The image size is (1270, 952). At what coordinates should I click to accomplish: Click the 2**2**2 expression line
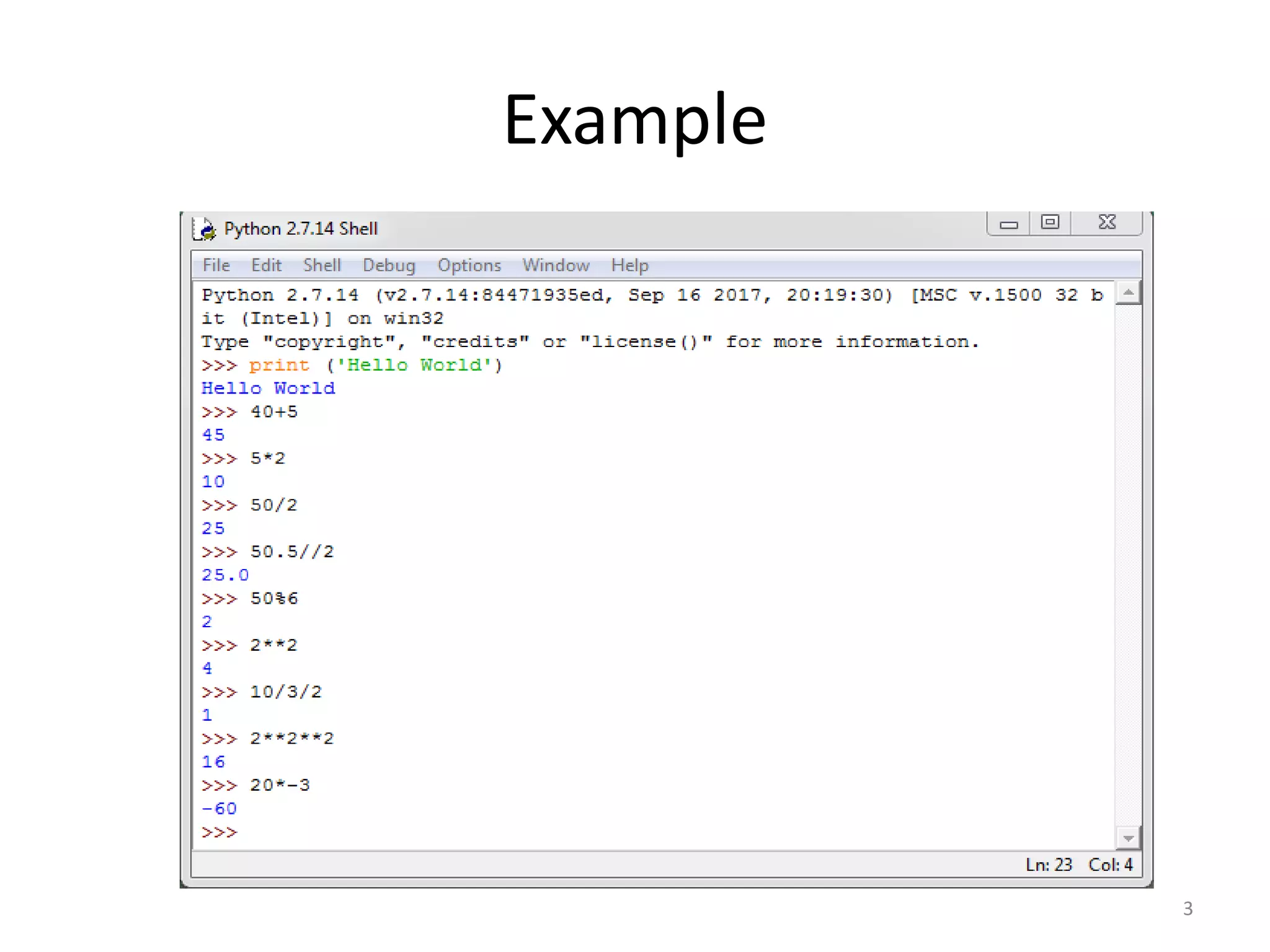[267, 739]
